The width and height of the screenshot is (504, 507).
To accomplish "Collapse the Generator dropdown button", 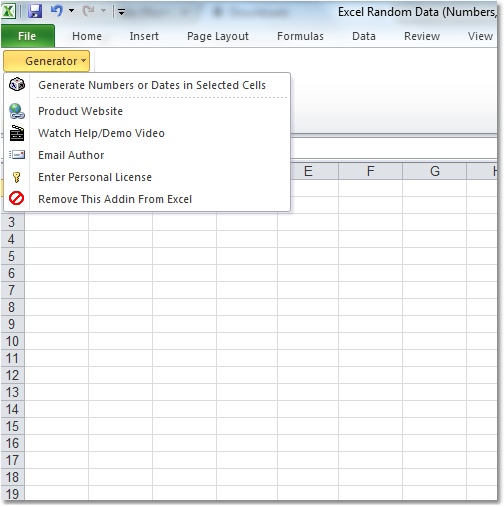I will [47, 61].
